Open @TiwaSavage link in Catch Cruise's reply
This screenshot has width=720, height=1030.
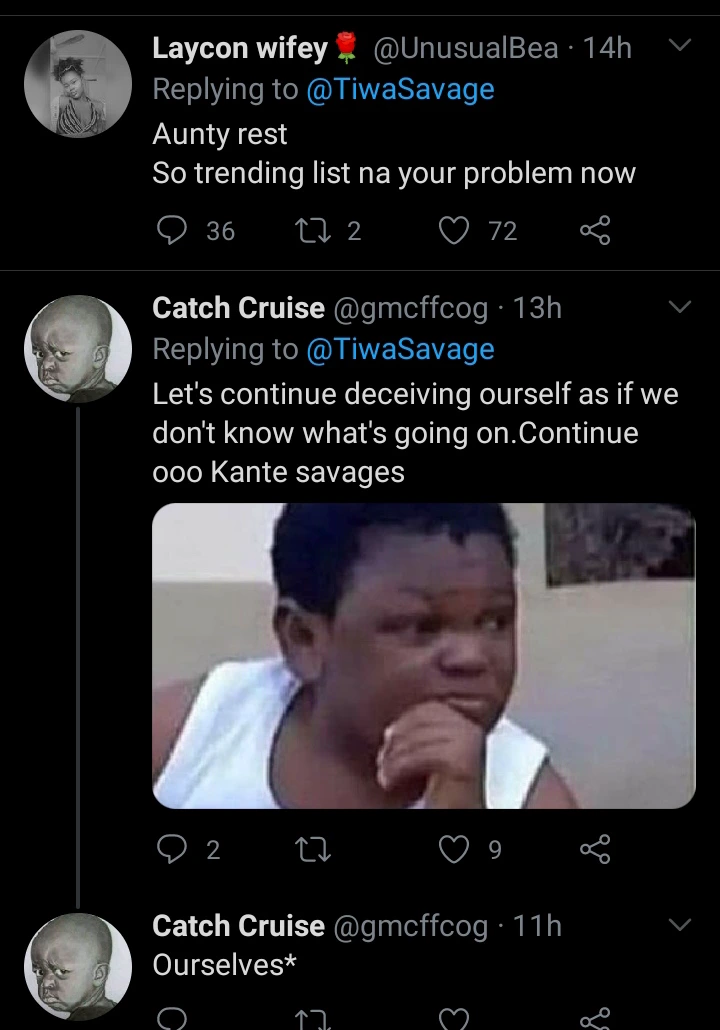click(x=400, y=349)
